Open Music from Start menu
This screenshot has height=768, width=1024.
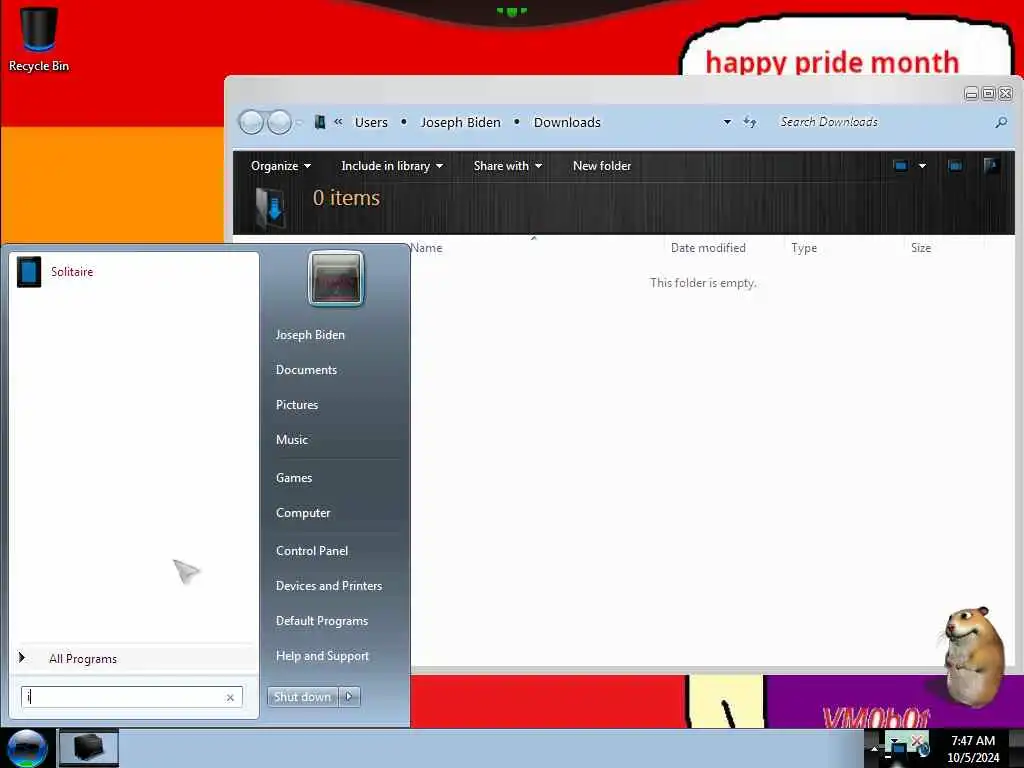tap(292, 440)
